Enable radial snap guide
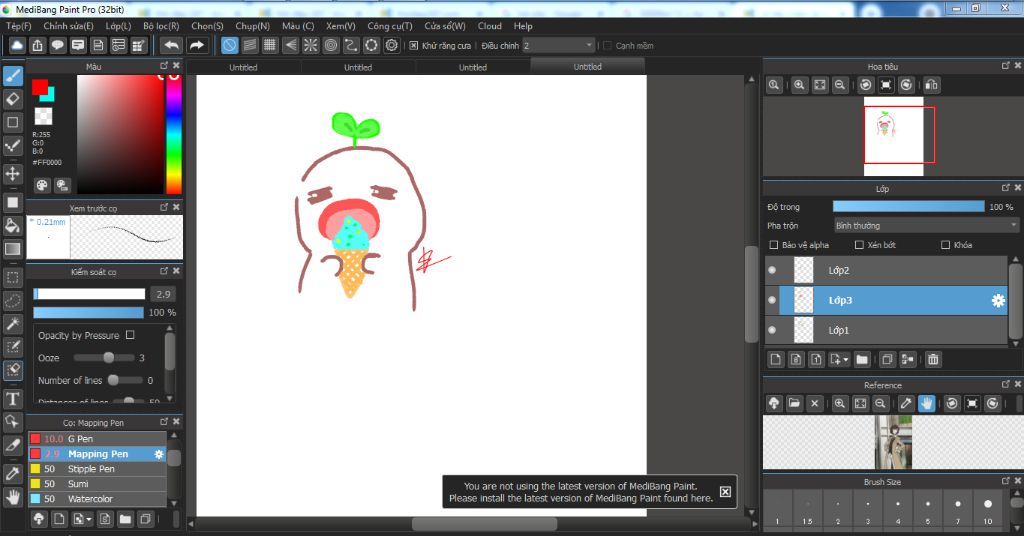 pyautogui.click(x=311, y=45)
